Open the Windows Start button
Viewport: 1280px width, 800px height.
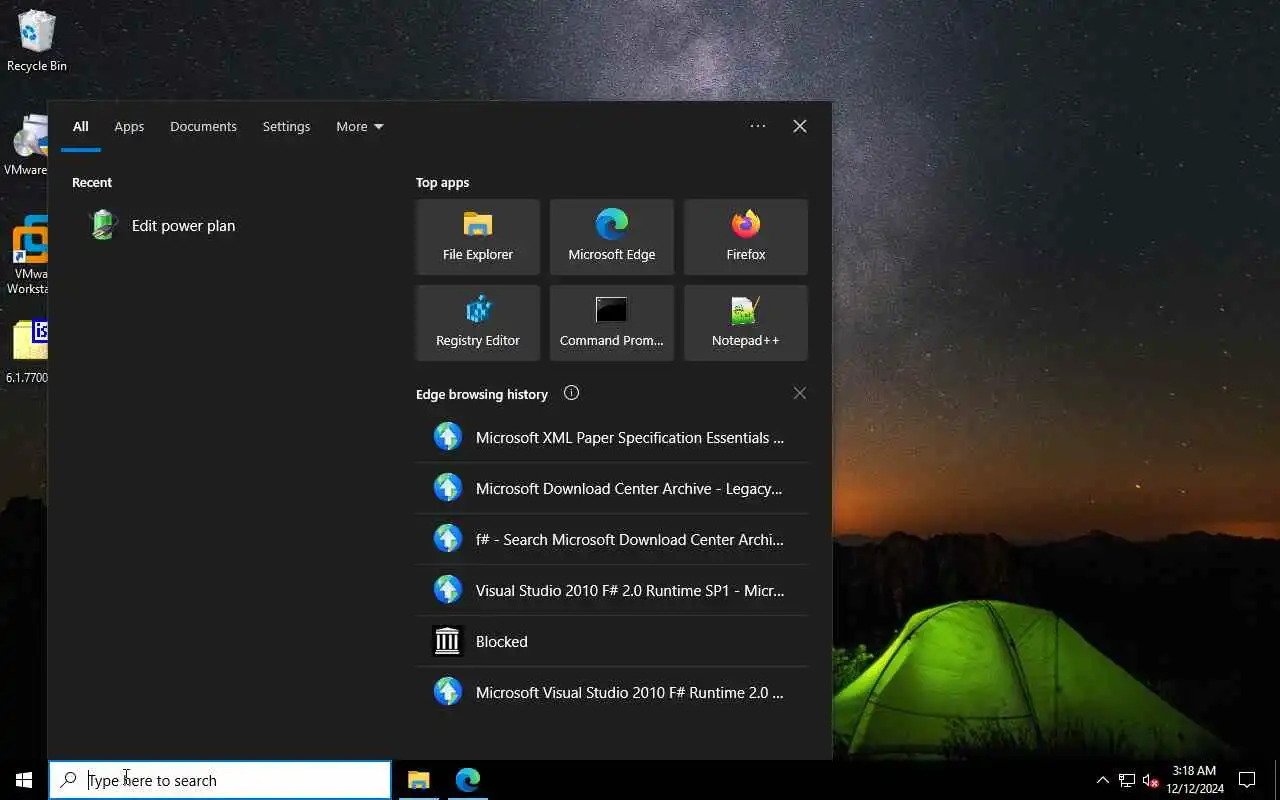pos(24,780)
